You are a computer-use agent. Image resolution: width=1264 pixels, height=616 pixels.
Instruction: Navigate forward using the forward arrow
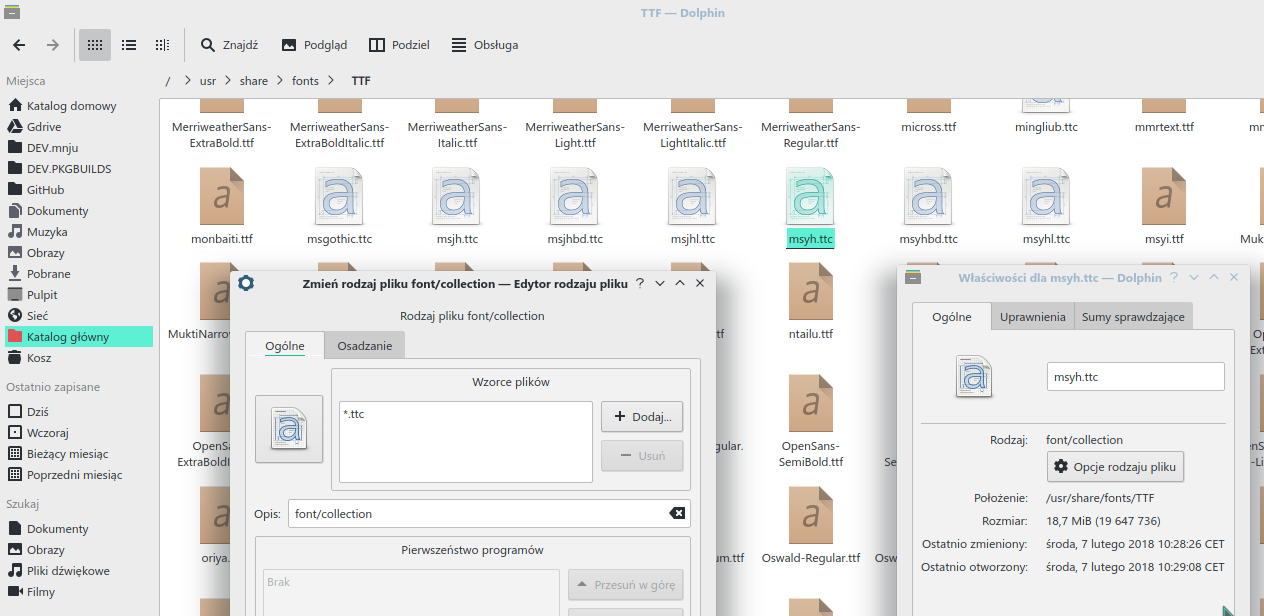pos(52,44)
